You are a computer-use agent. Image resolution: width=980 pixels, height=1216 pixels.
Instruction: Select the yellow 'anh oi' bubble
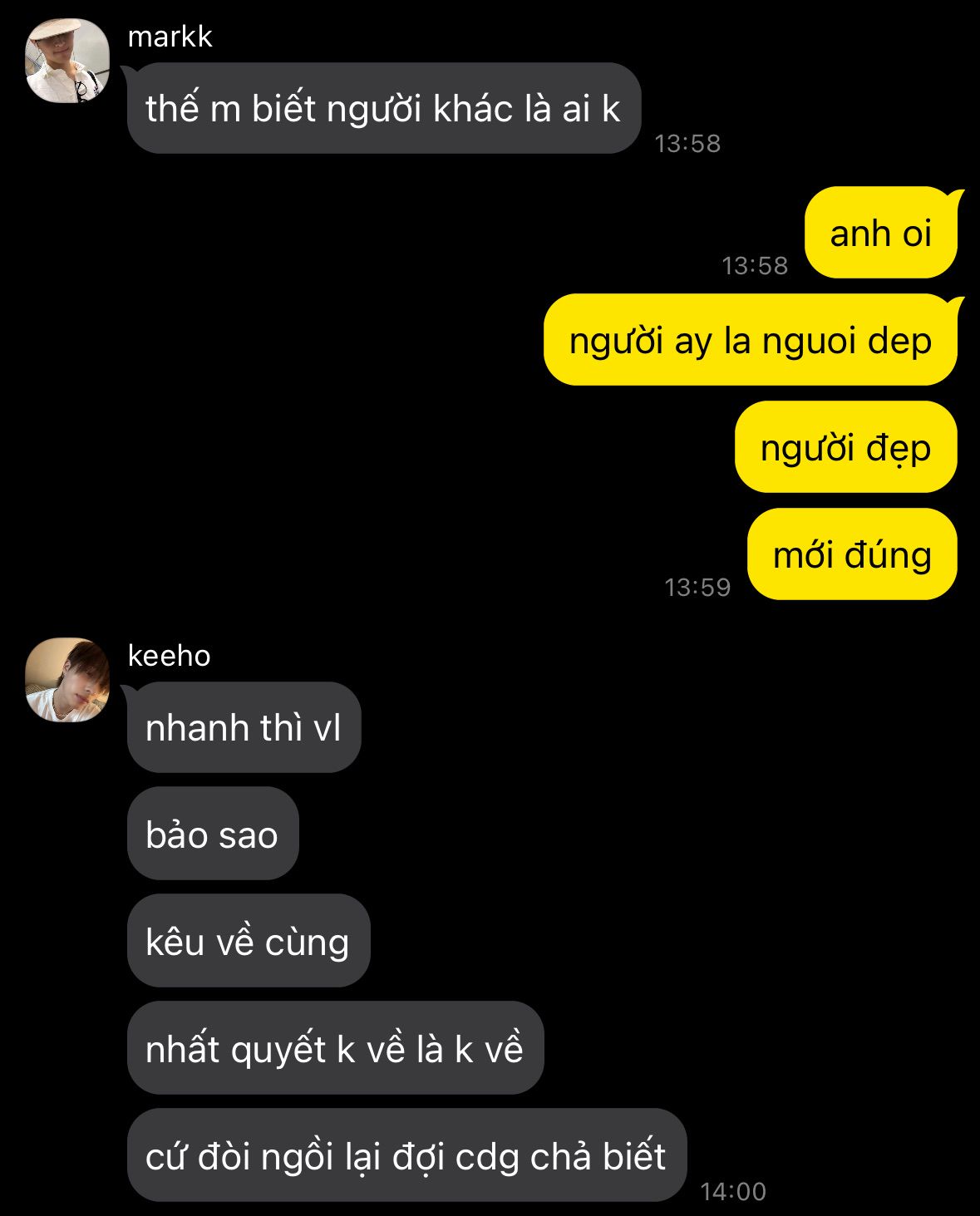pyautogui.click(x=881, y=233)
